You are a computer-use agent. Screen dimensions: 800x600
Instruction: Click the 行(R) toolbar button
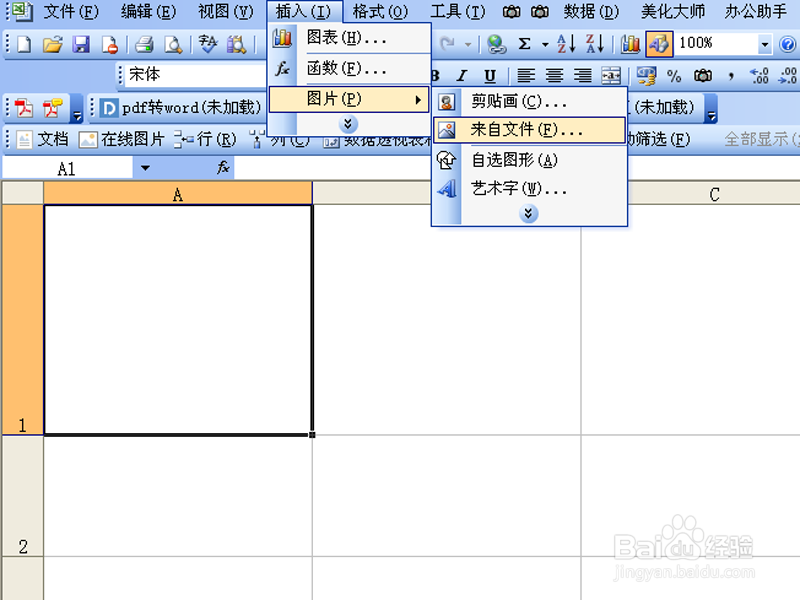(x=205, y=139)
